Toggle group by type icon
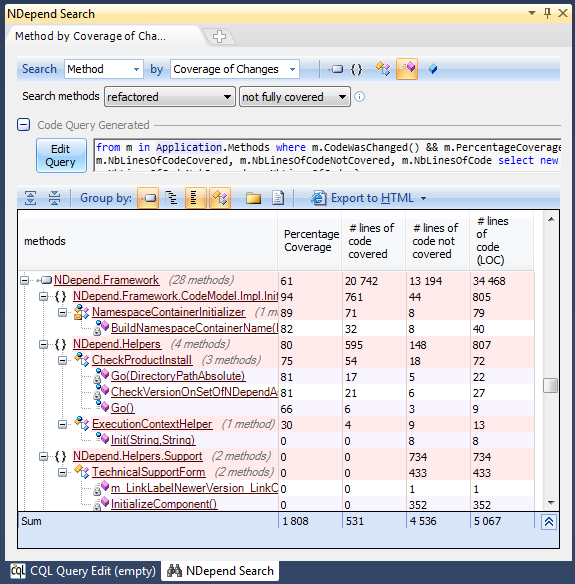This screenshot has width=575, height=584. point(220,198)
